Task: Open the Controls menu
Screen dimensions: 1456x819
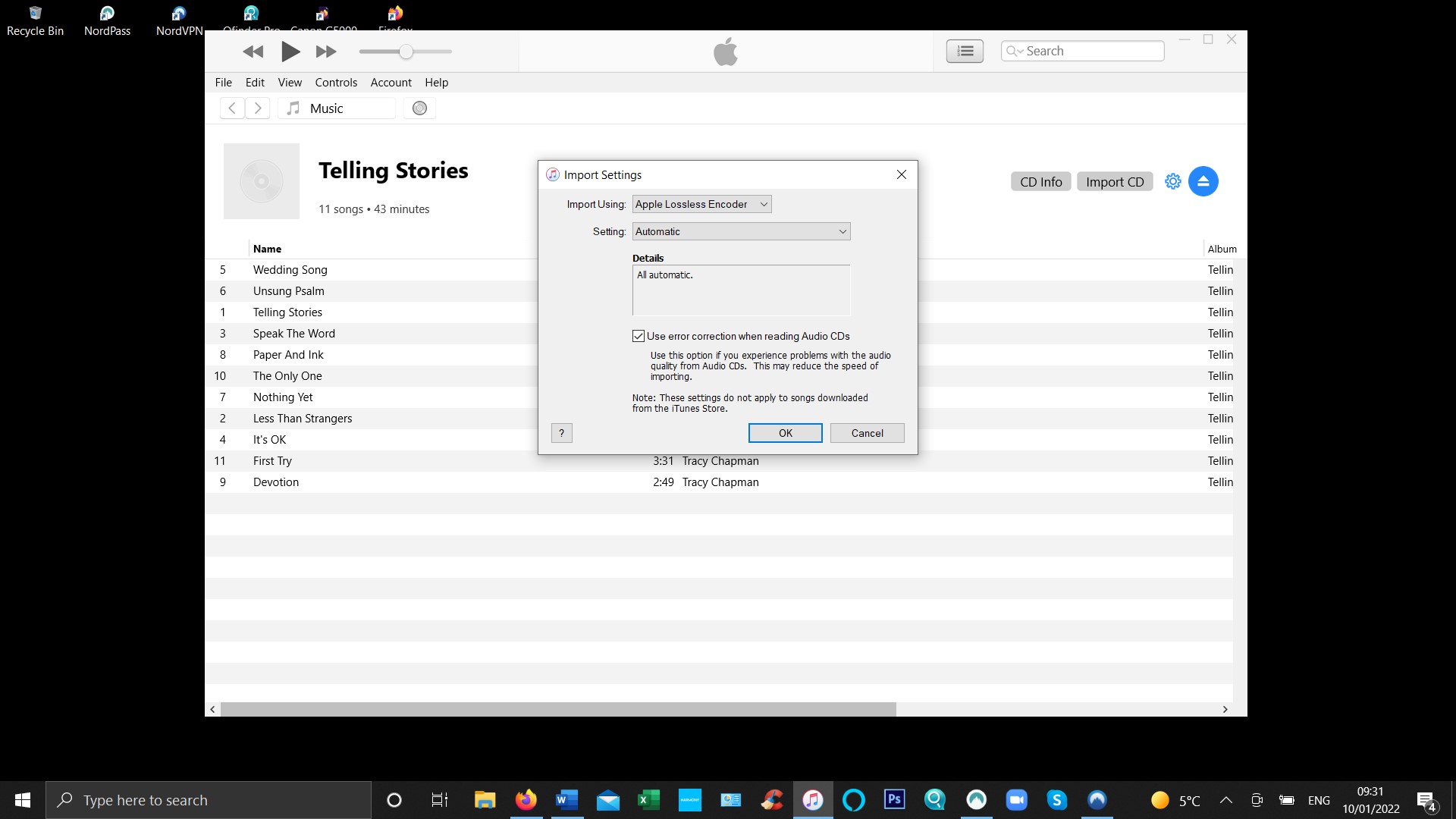Action: (x=336, y=83)
